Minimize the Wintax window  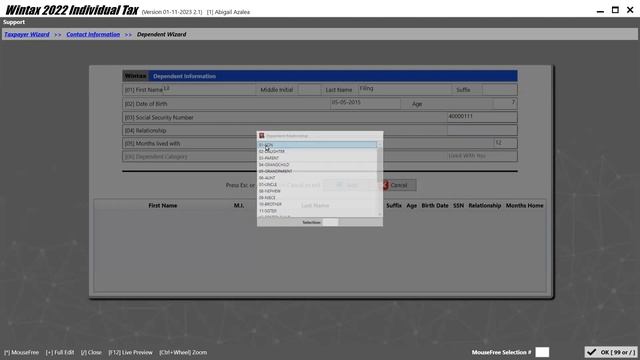coord(600,11)
